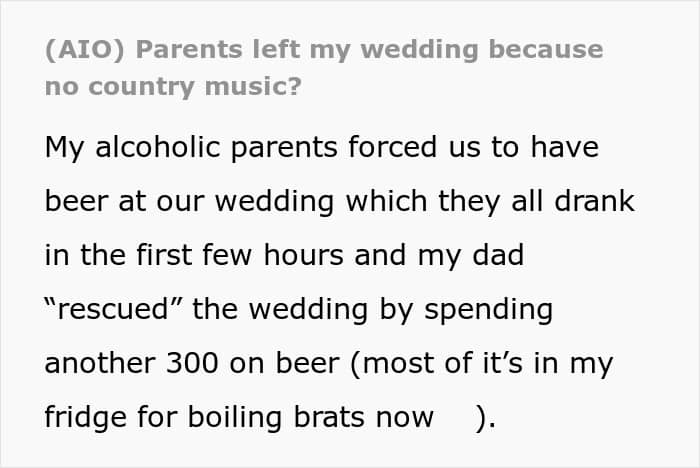Click the word "first" in the body text
This screenshot has height=468, width=700.
click(x=186, y=255)
